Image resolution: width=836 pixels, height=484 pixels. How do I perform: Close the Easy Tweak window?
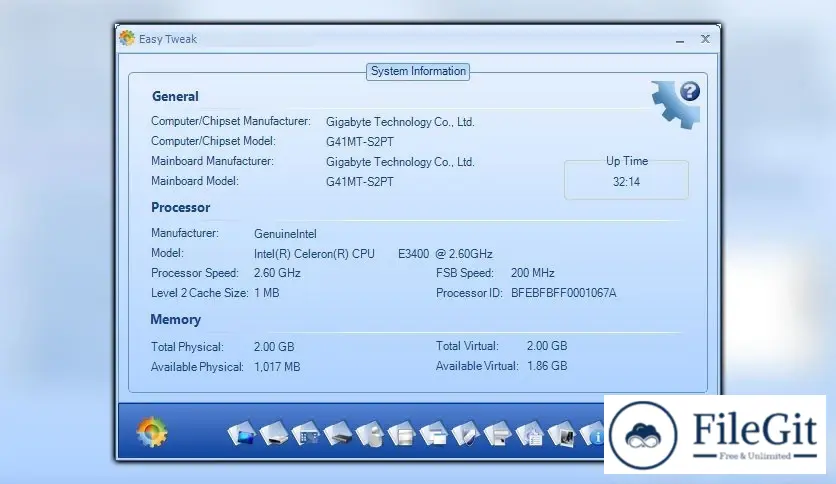click(705, 39)
